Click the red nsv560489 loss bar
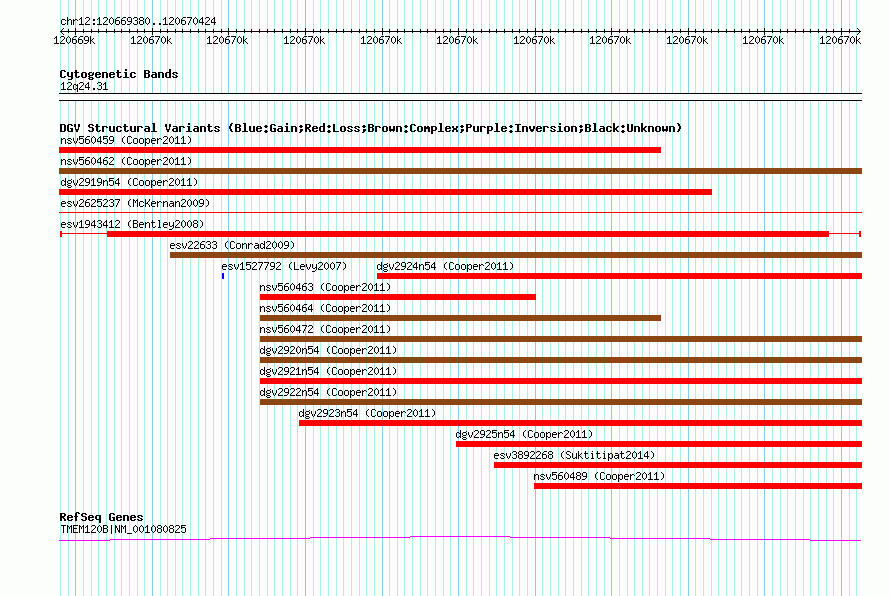Screen dimensions: 890x596 (x=698, y=486)
